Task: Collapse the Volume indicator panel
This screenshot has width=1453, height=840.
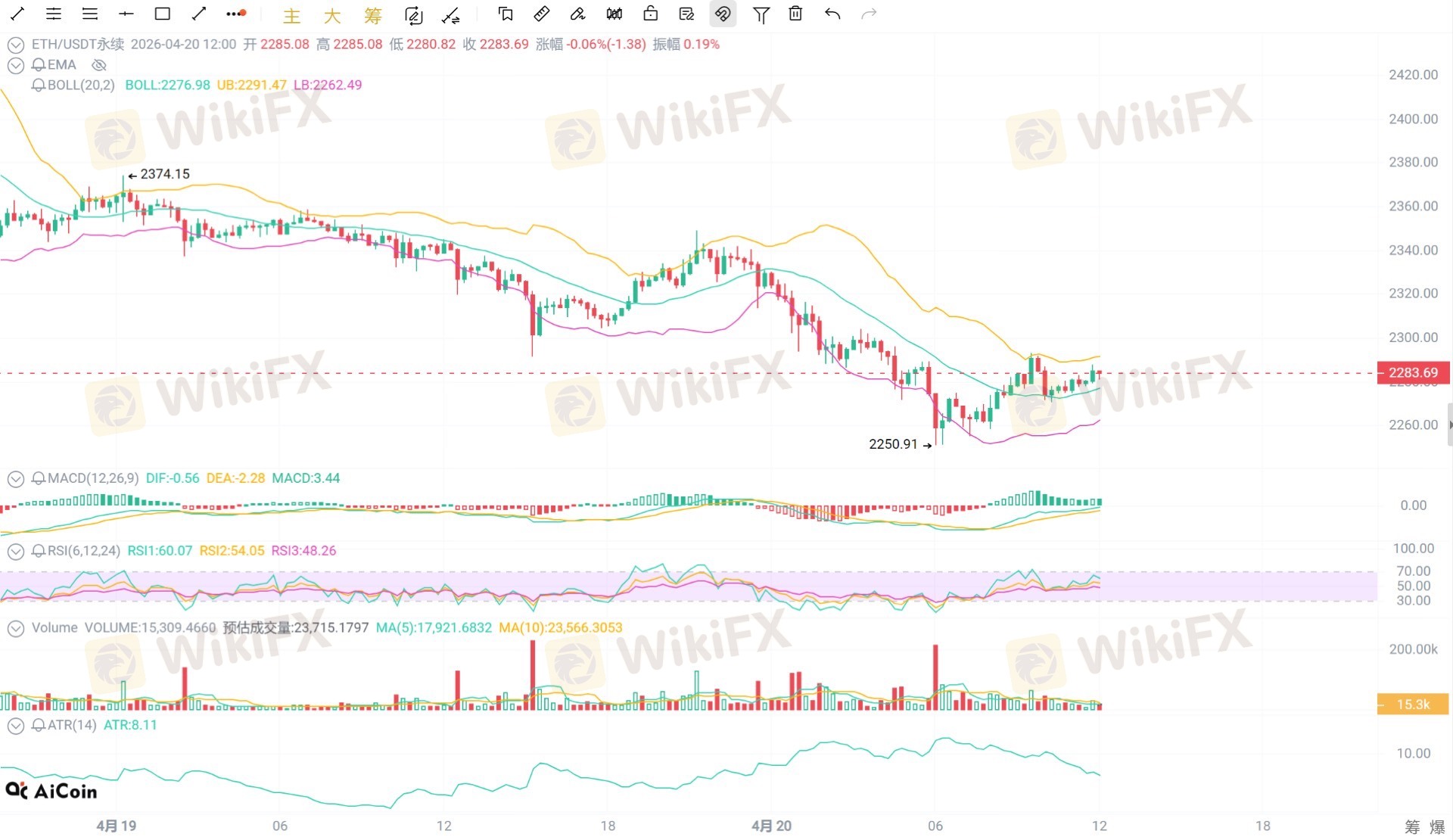Action: [15, 628]
